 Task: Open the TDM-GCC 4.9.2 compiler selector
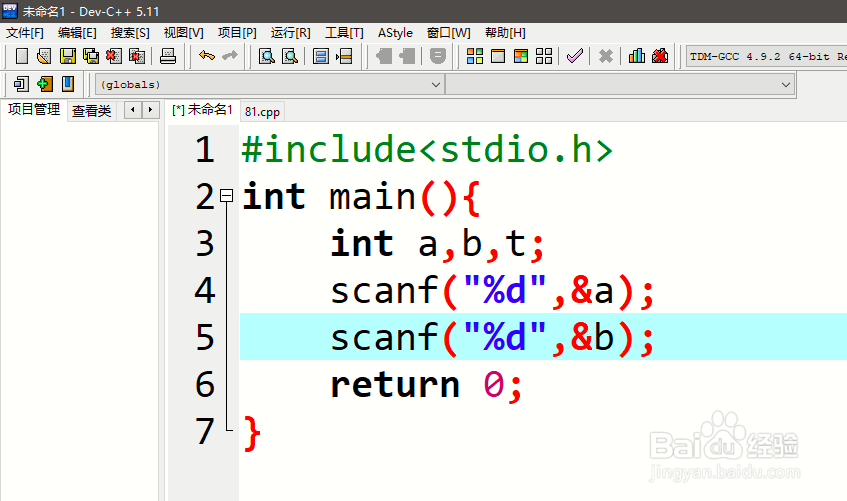pyautogui.click(x=767, y=56)
